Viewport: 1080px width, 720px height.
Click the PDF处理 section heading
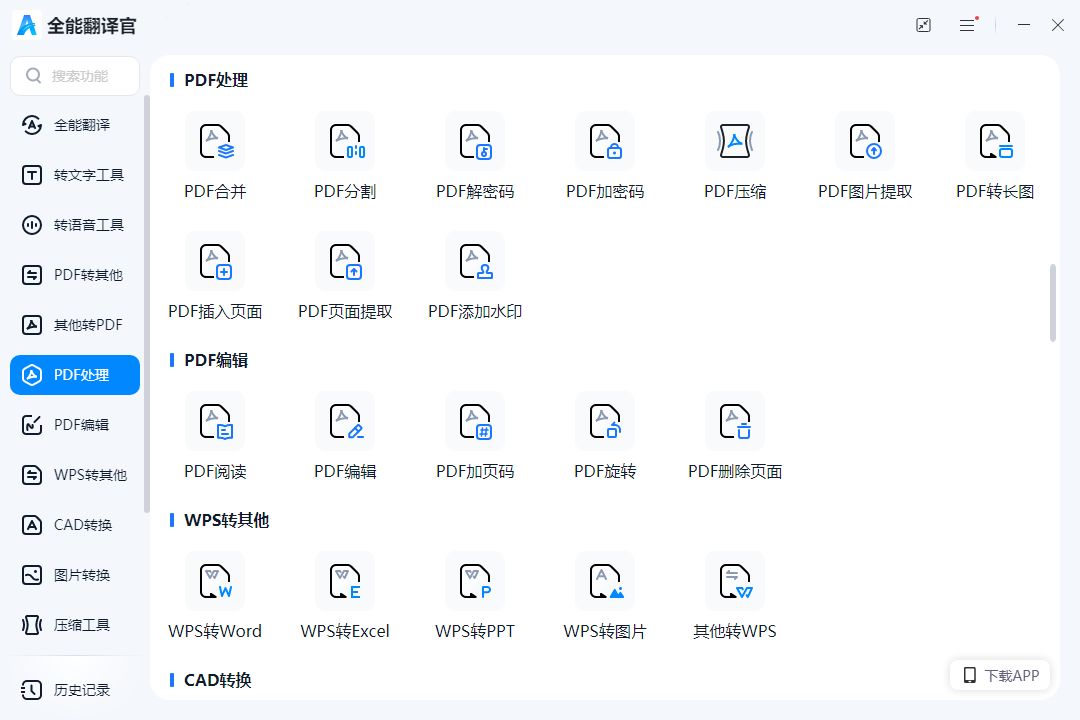216,80
